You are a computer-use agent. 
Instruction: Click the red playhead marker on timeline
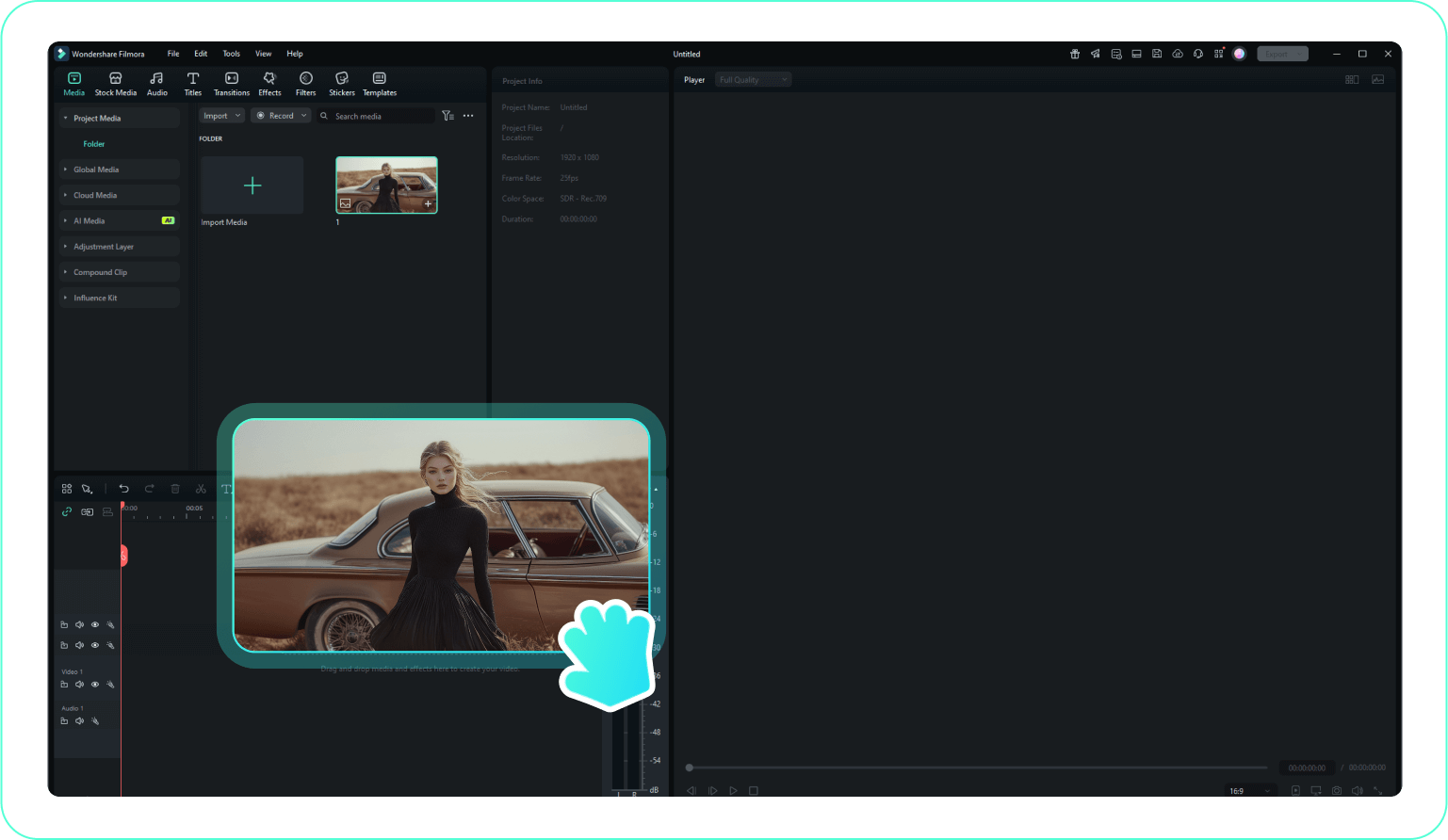pos(123,556)
